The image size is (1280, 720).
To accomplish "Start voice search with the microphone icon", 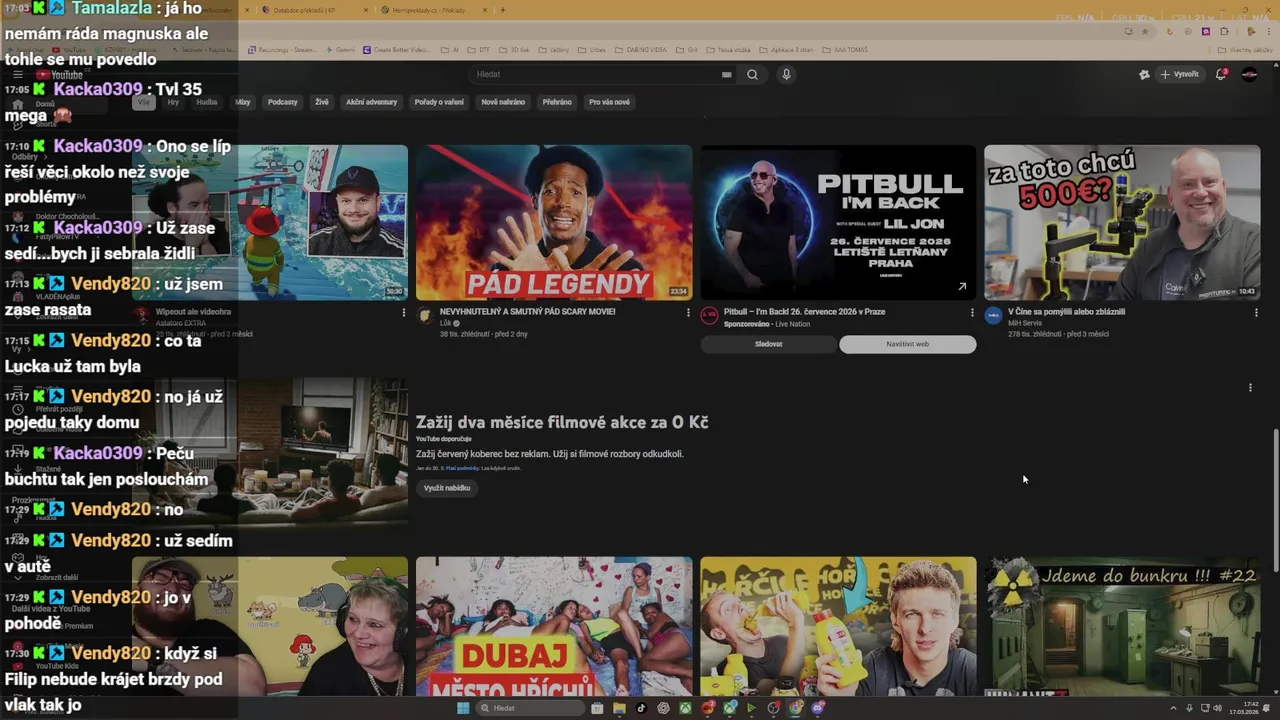I will point(786,74).
